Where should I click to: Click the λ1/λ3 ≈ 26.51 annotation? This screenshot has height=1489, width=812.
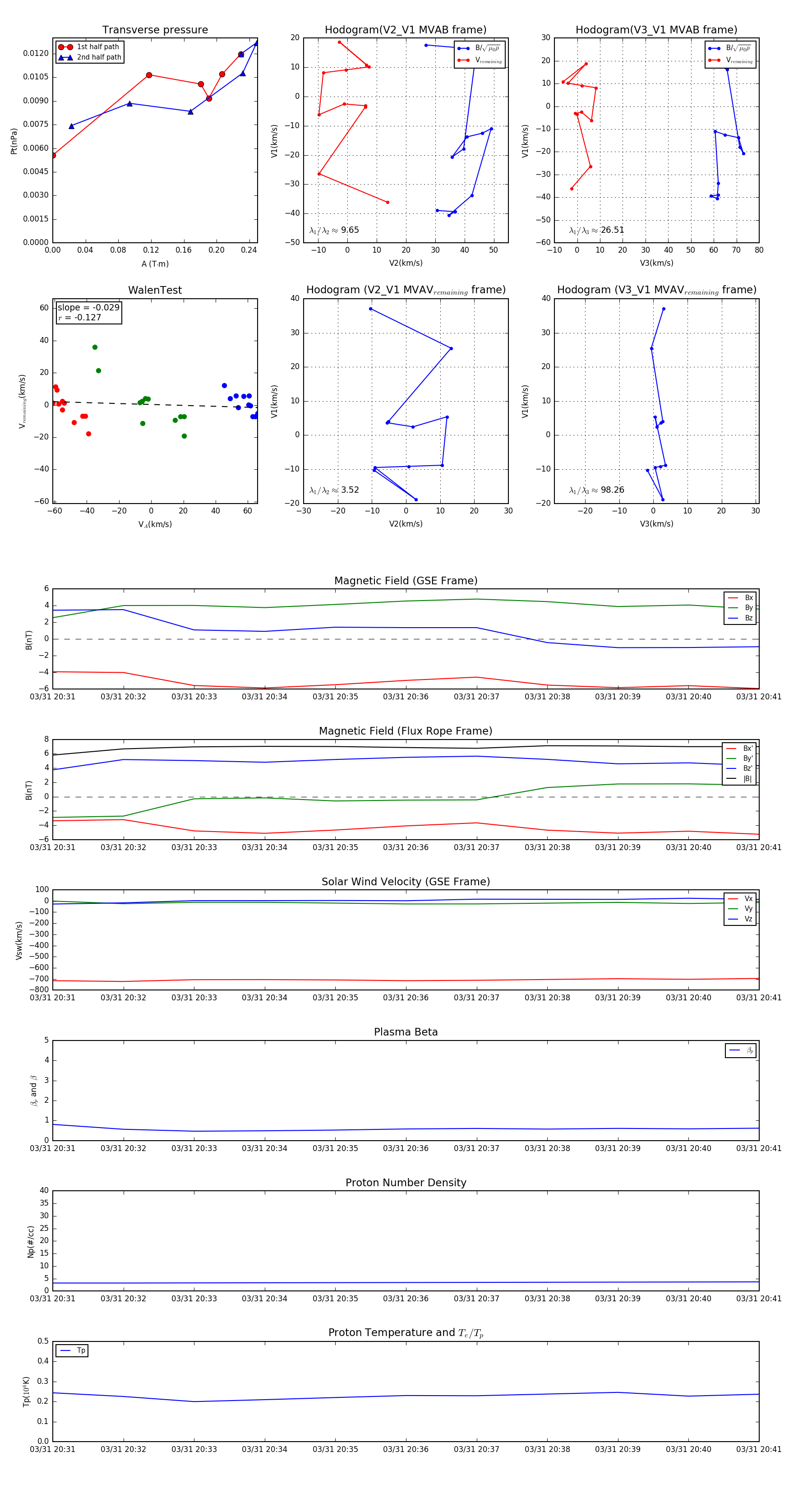click(596, 230)
